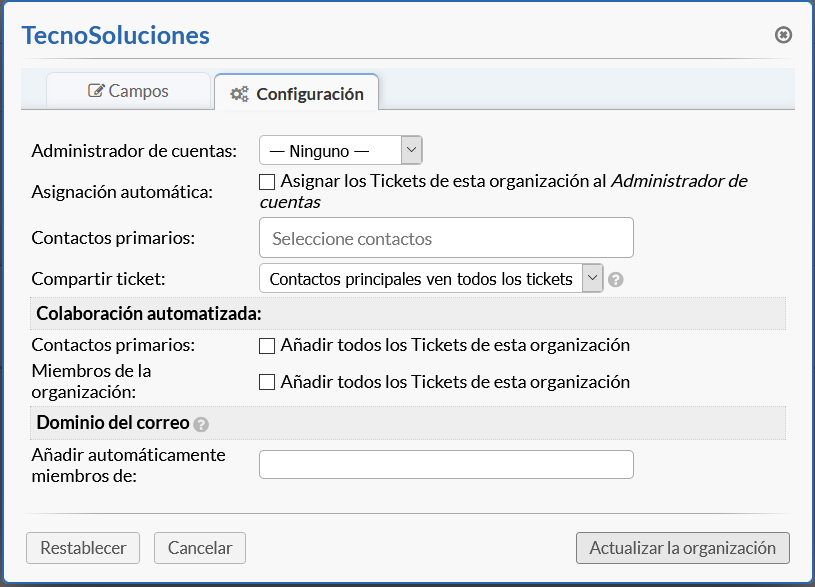The image size is (815, 587).
Task: Click help icon beside Dominio del correo
Action: point(201,424)
